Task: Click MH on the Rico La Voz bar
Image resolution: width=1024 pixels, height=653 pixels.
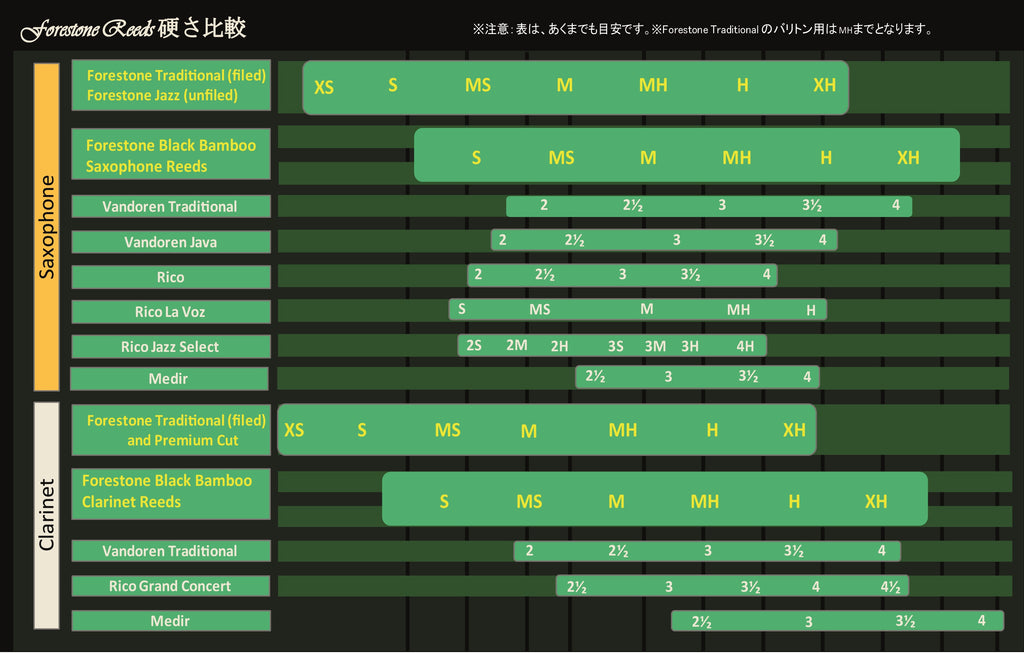Action: 738,310
